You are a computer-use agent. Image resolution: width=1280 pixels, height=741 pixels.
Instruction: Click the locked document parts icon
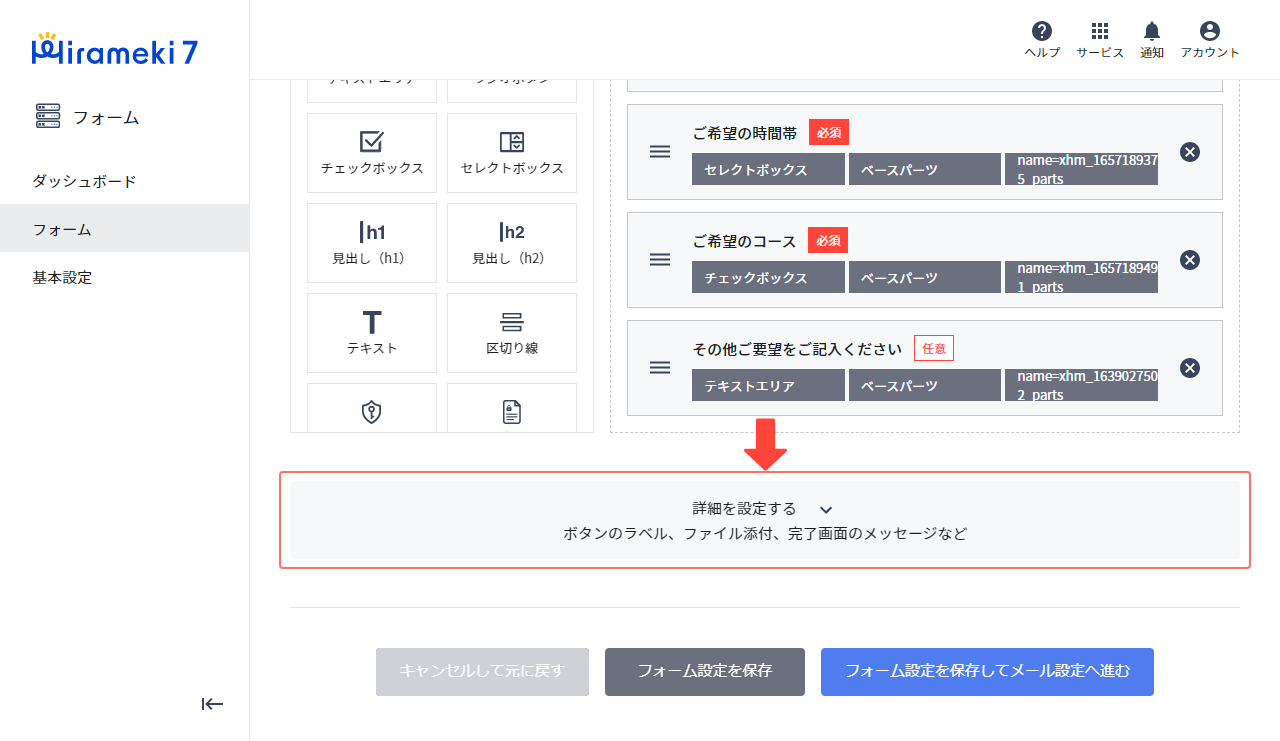(x=511, y=410)
